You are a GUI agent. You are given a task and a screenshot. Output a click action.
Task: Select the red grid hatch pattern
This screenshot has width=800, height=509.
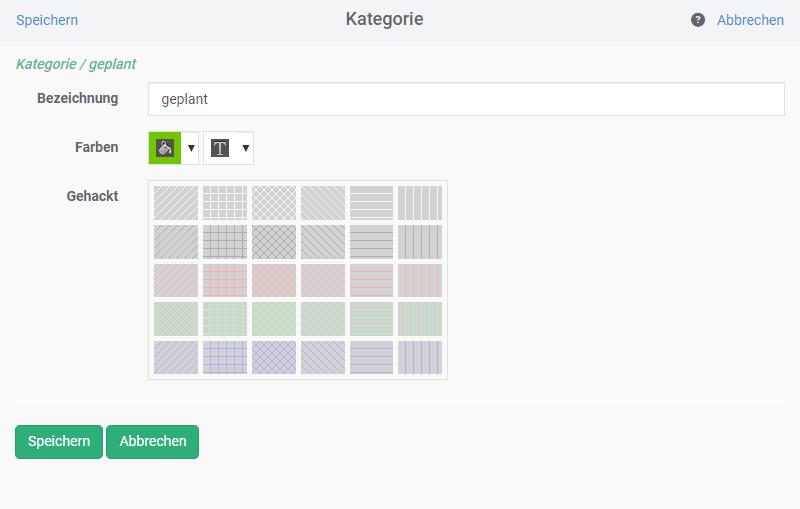tap(225, 280)
